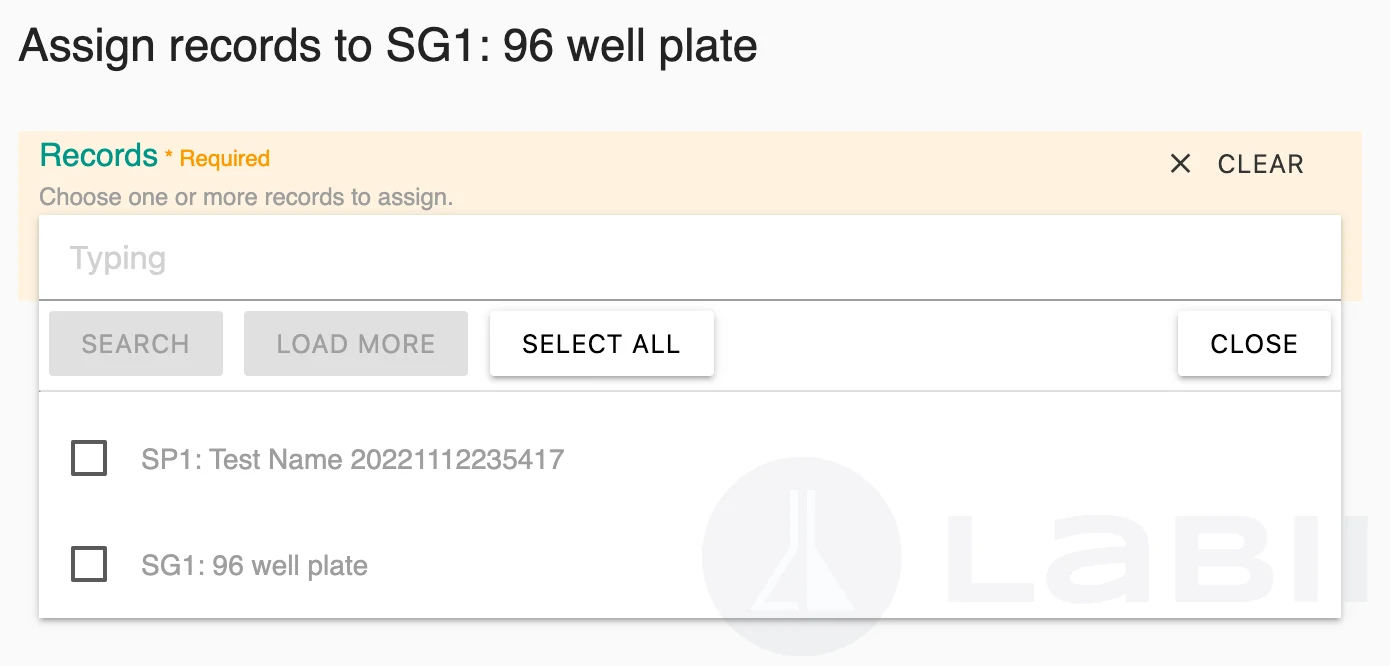This screenshot has height=666, width=1390.
Task: Choose SELECT ALL records
Action: [602, 344]
